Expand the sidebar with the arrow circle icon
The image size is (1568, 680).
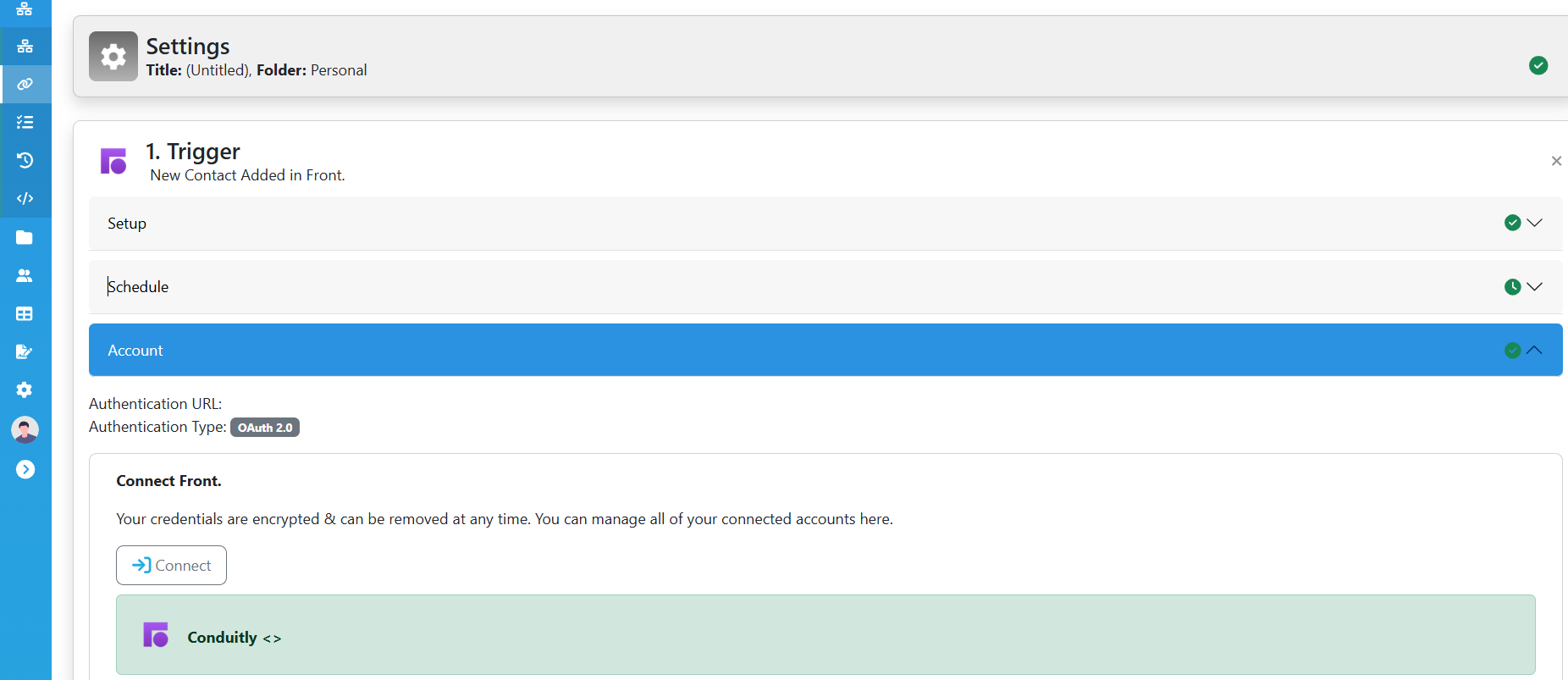click(x=25, y=469)
